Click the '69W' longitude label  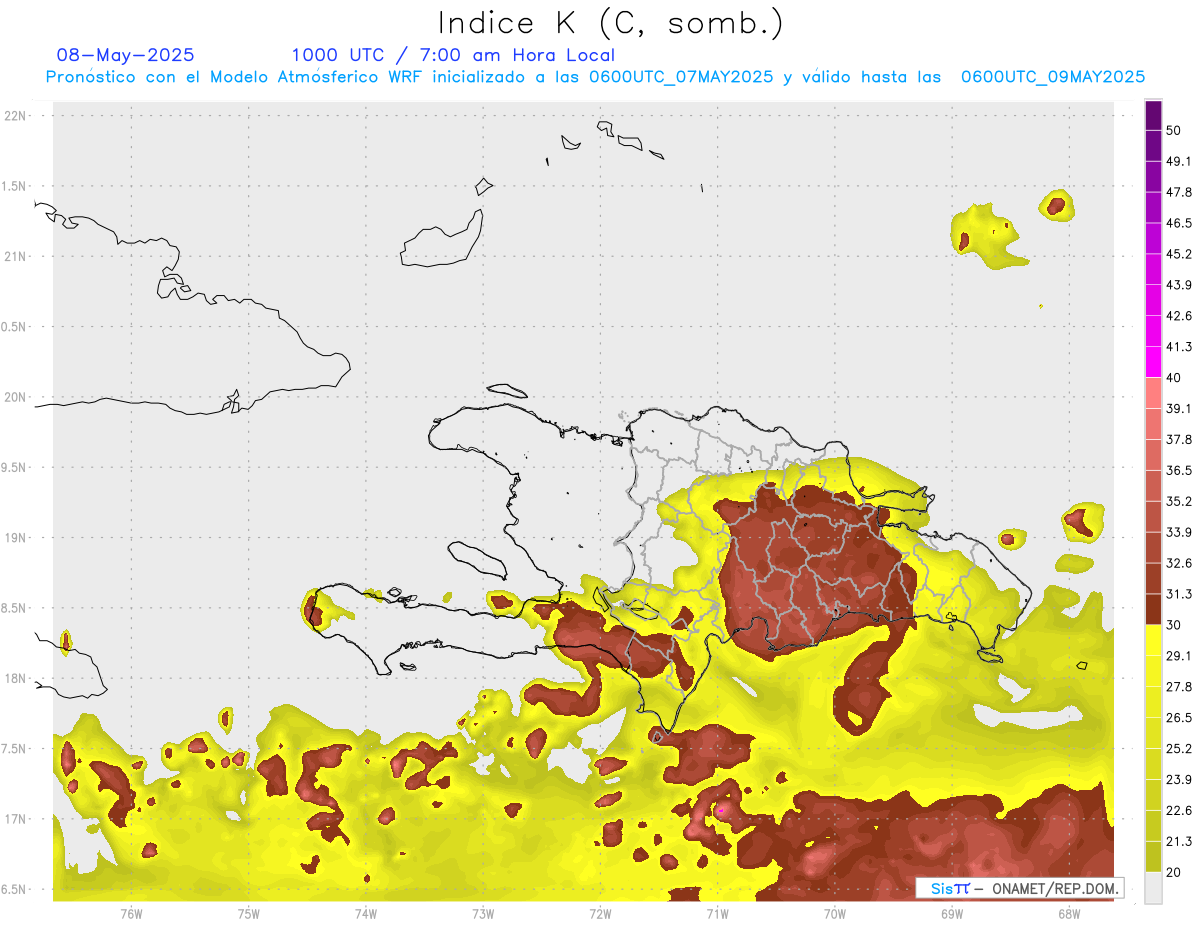[x=952, y=914]
